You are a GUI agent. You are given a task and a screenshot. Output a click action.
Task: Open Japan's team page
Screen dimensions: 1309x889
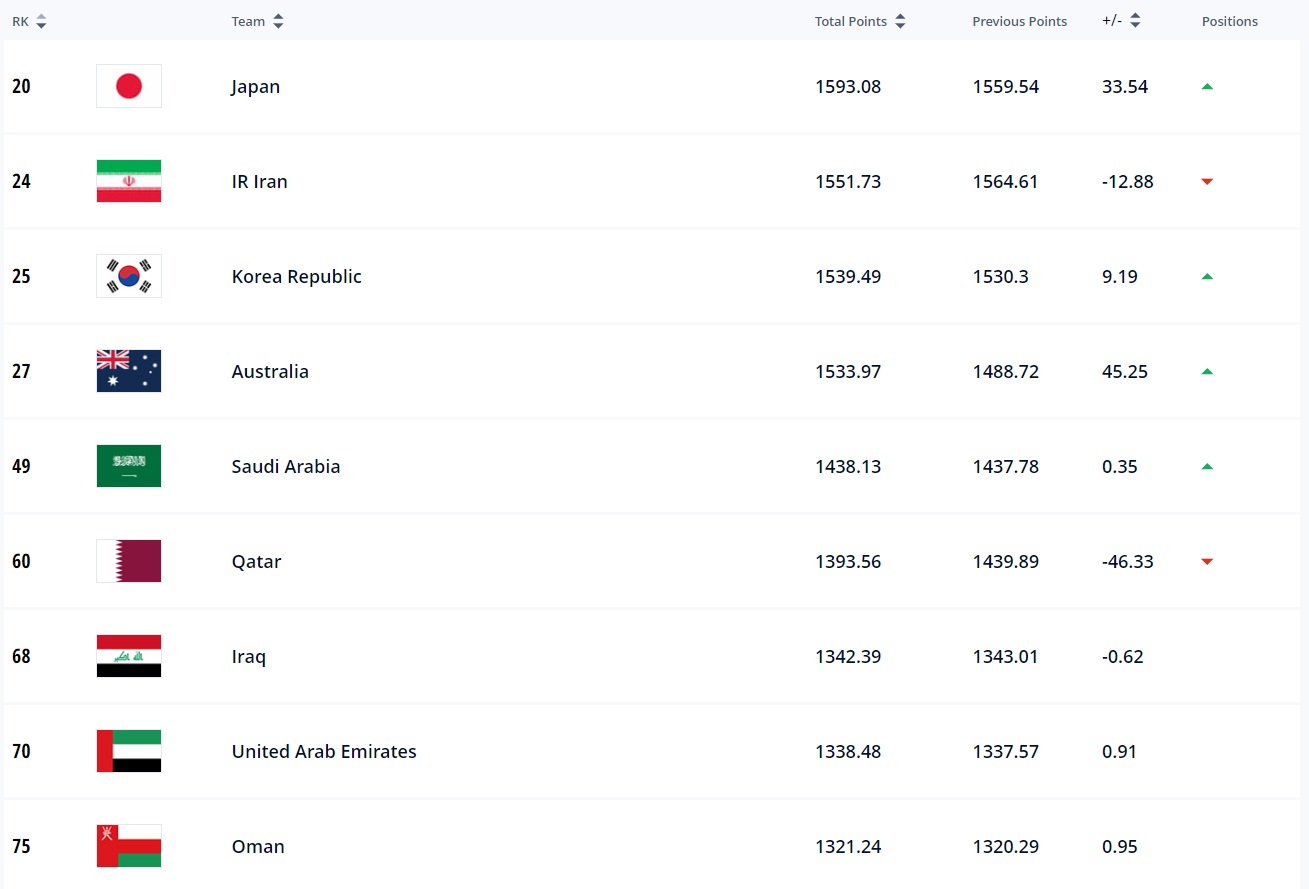(x=256, y=86)
